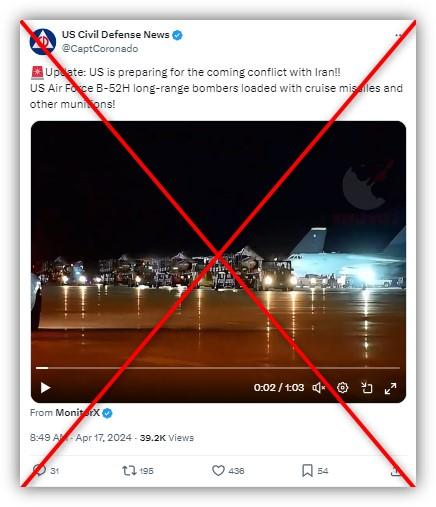Open the US Civil Defense News account name

click(x=116, y=34)
